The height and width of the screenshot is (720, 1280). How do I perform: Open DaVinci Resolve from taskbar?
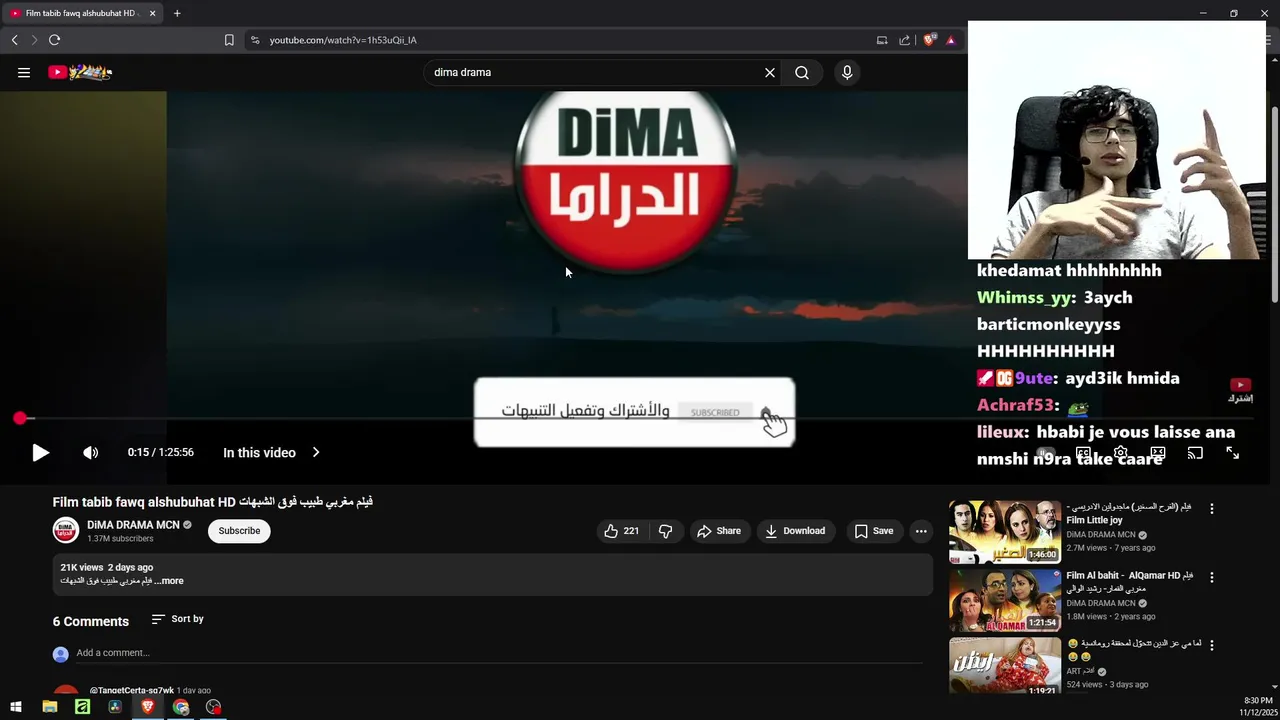pos(115,707)
